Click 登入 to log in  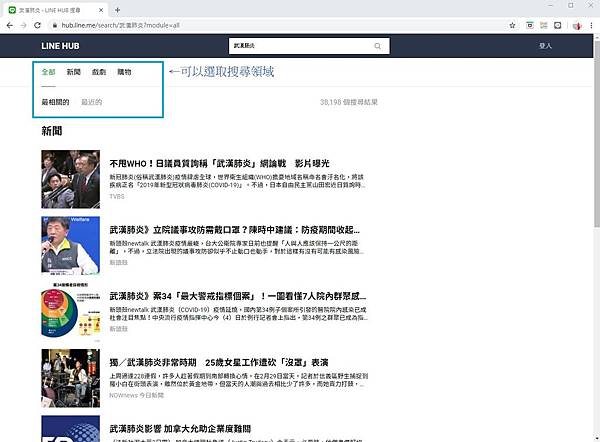click(545, 46)
